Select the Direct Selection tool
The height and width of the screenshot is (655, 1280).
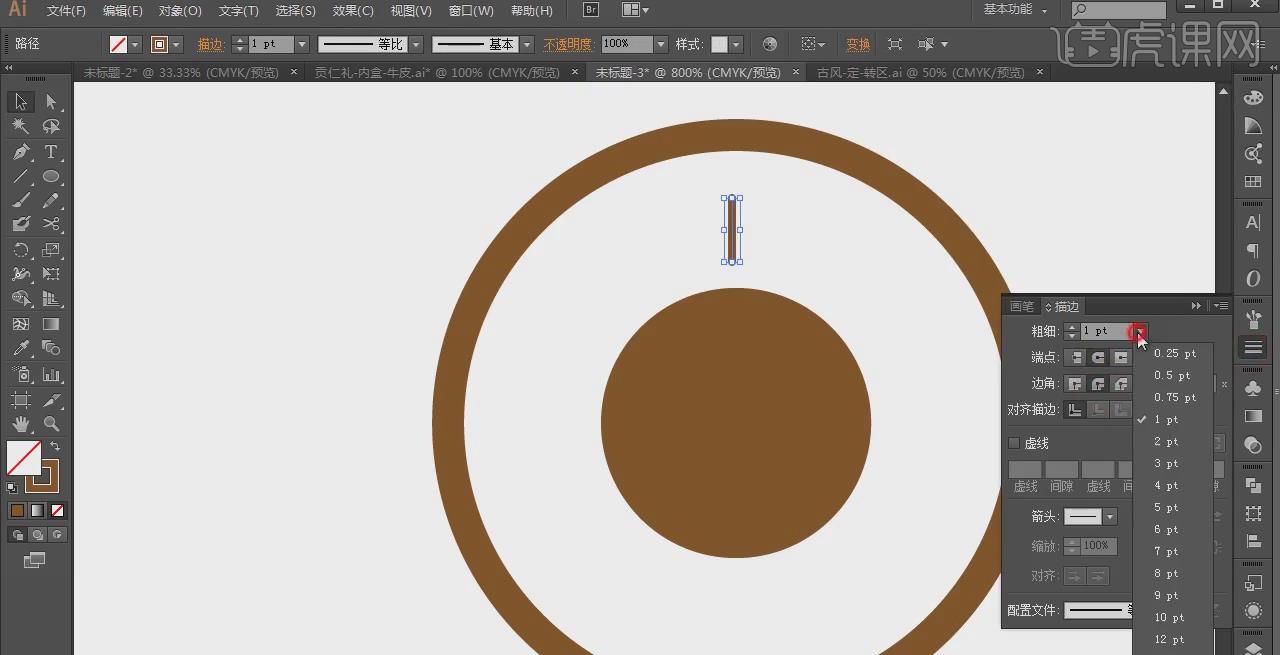click(51, 102)
